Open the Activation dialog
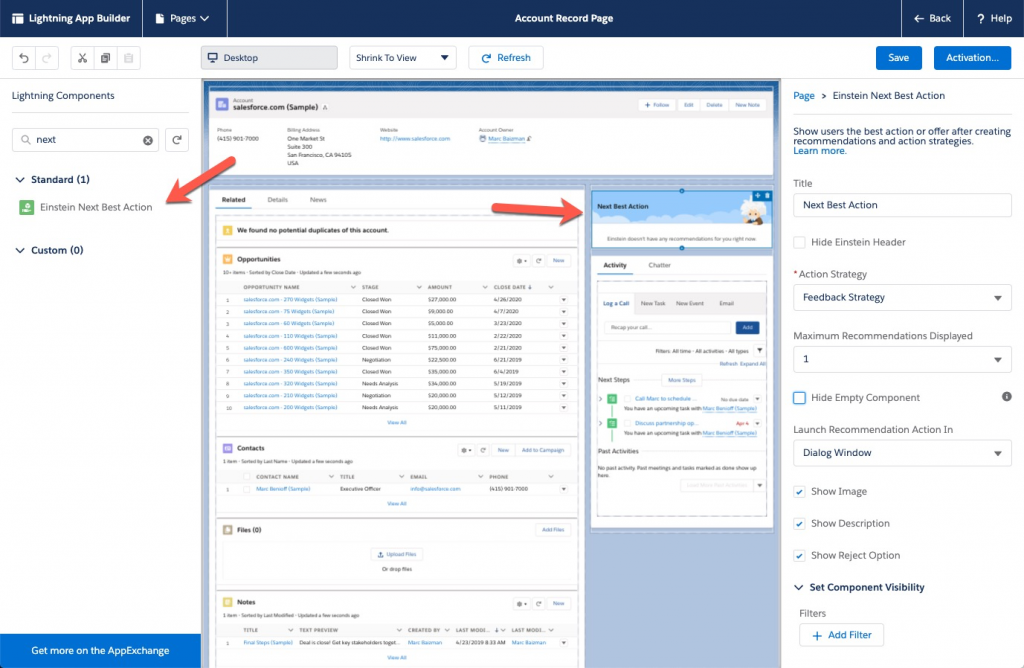This screenshot has height=668, width=1024. [x=972, y=58]
